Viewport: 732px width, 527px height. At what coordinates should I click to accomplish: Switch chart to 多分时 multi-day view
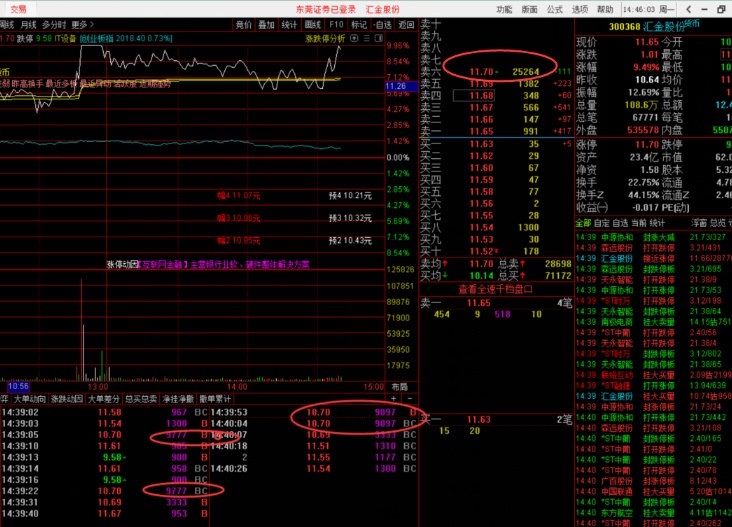[54, 24]
